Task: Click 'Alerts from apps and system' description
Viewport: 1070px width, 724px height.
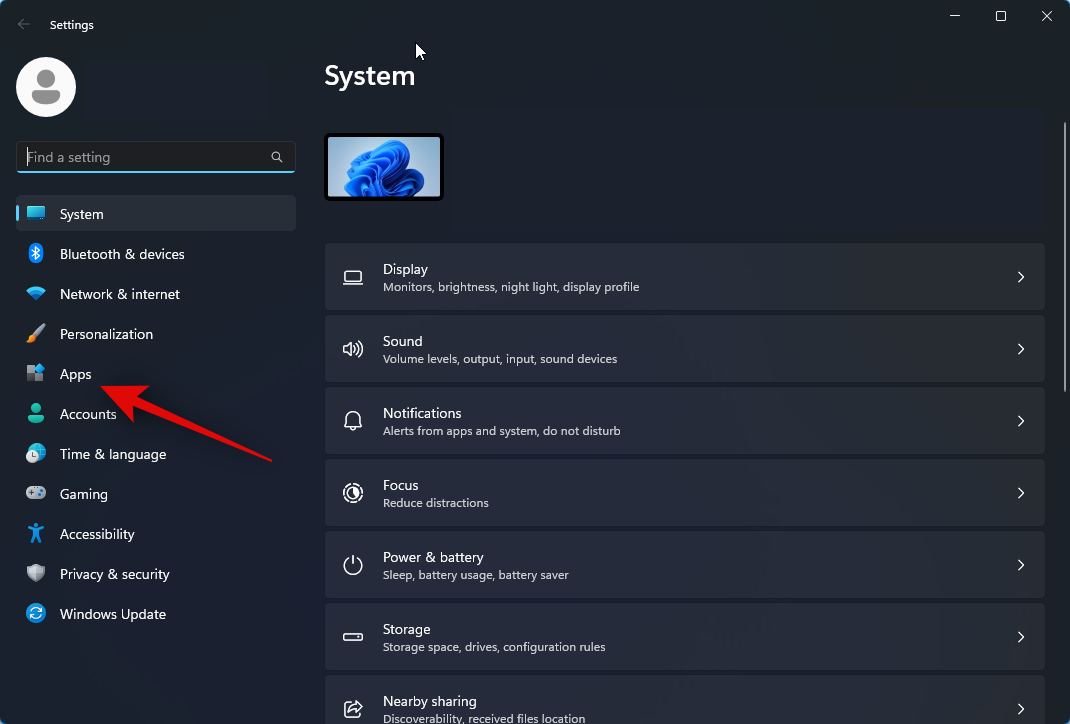Action: coord(502,431)
